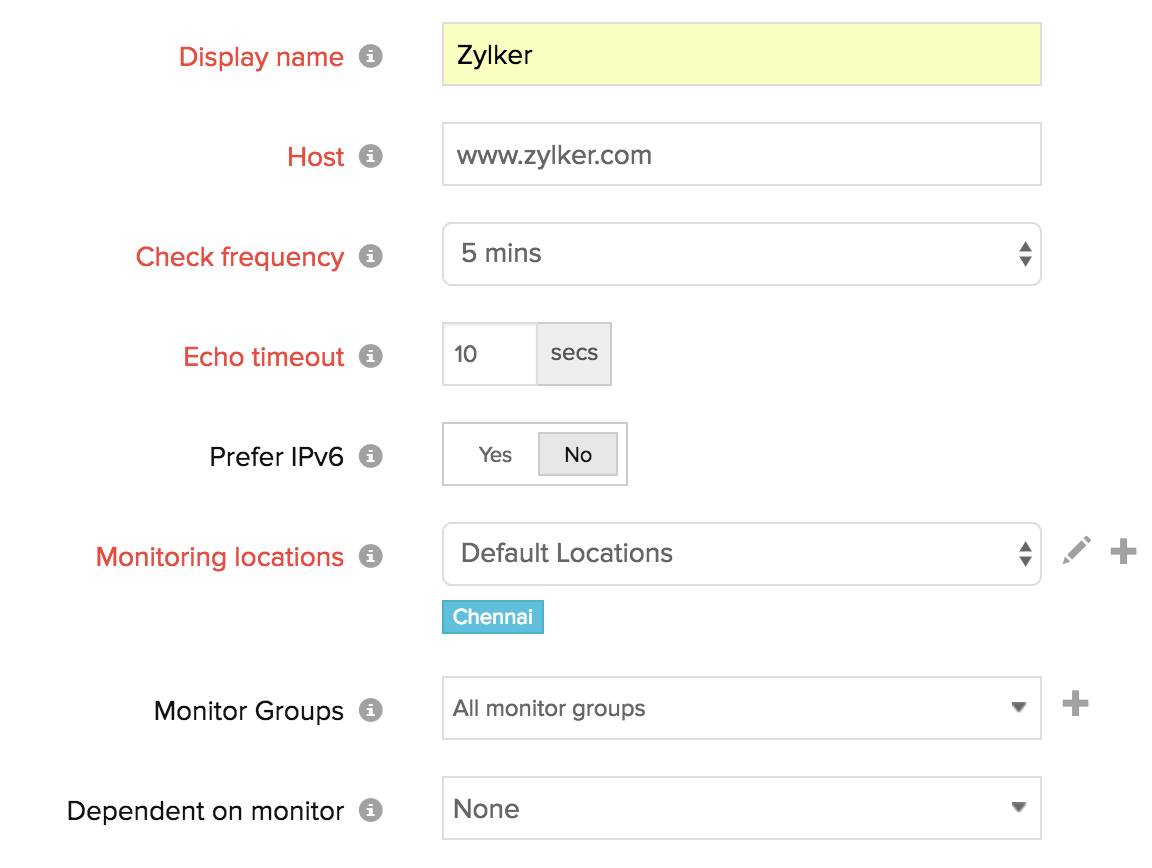Image resolution: width=1152 pixels, height=868 pixels.
Task: Click the Echo timeout seconds field
Action: click(x=489, y=354)
